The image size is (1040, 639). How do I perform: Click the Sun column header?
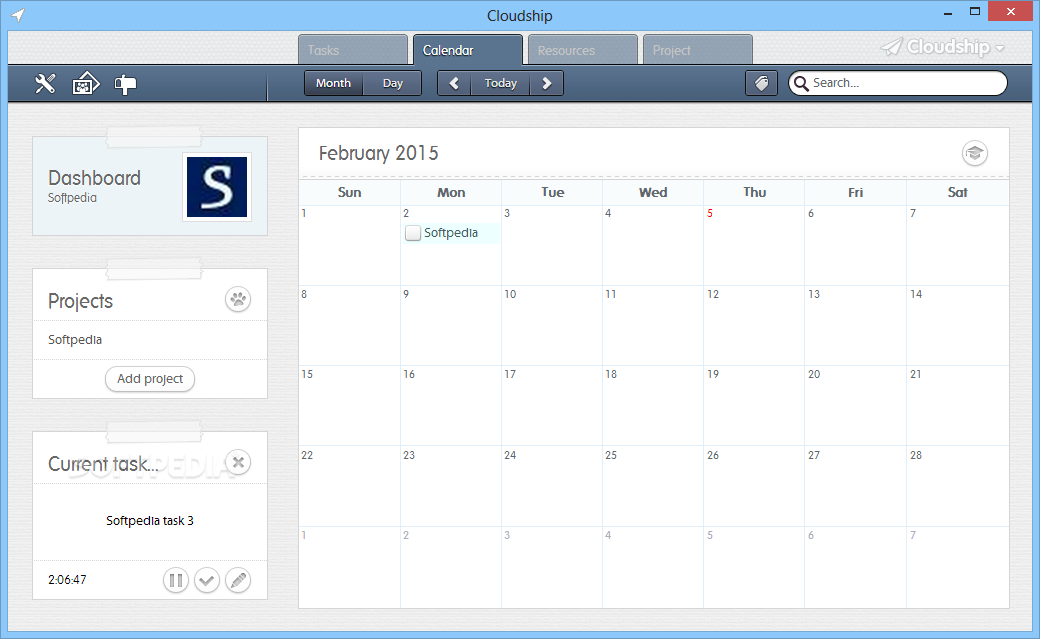pyautogui.click(x=350, y=192)
